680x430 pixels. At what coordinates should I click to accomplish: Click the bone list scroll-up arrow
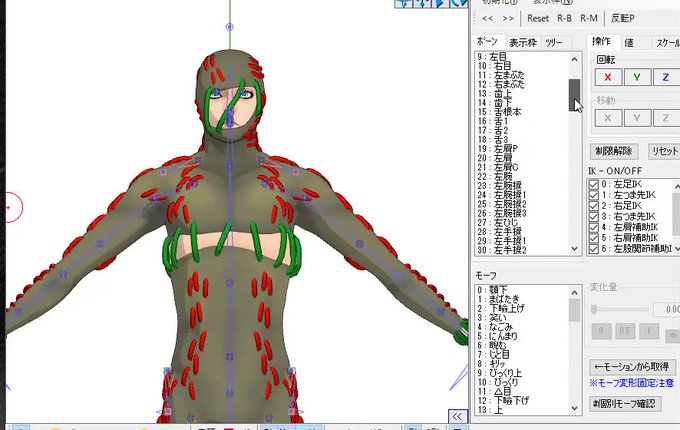tap(575, 59)
